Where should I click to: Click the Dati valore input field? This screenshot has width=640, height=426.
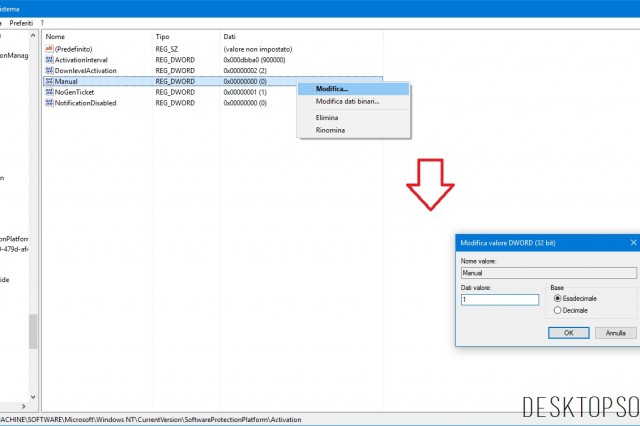[501, 299]
